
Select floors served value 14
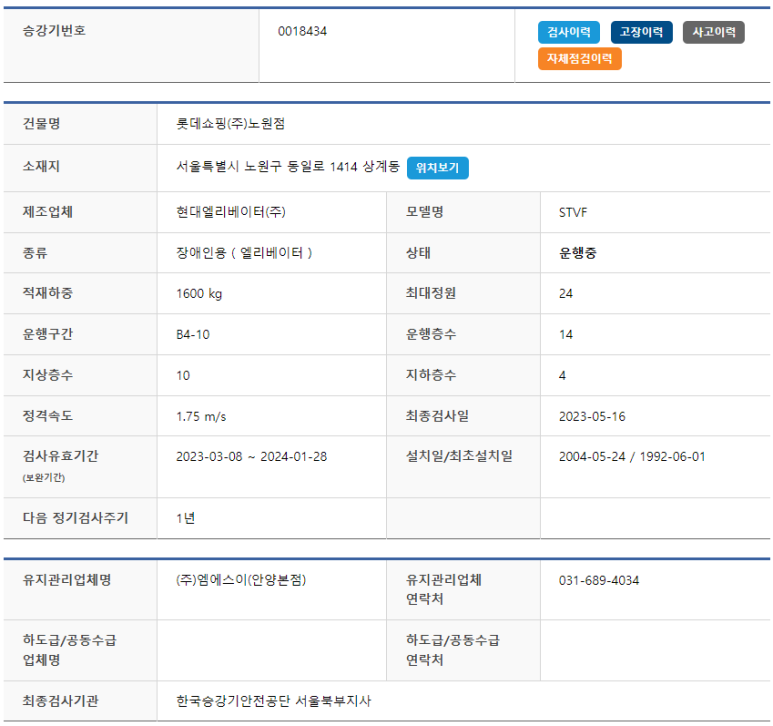(565, 335)
